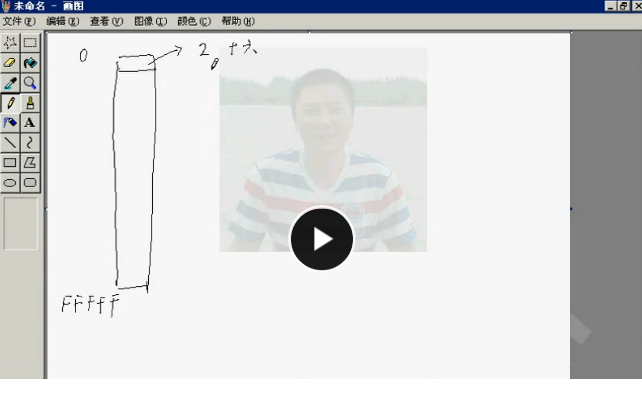Screen dimensions: 642x402
Task: Choose the straight Line tool
Action: point(10,142)
